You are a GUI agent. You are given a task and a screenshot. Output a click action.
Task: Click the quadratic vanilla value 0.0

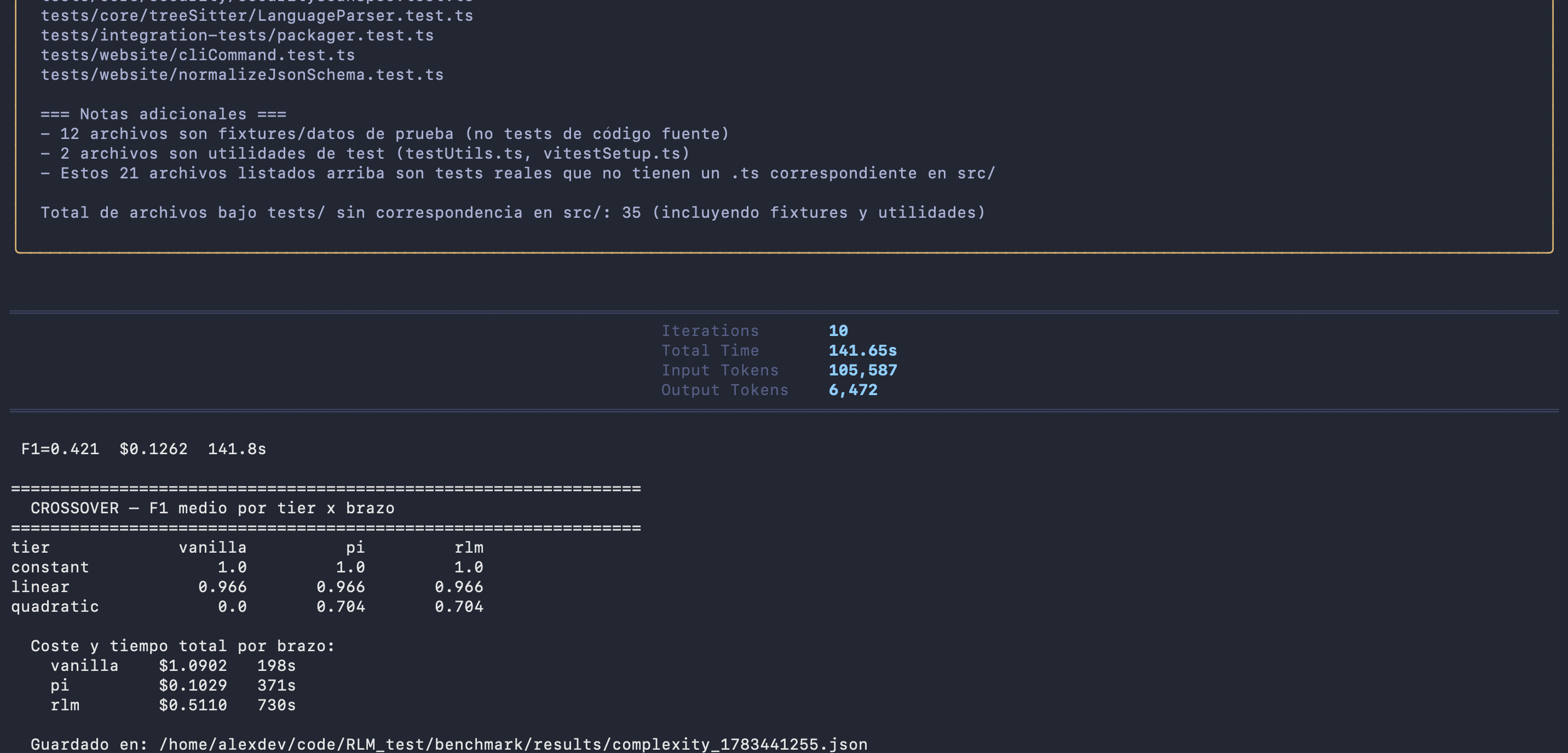pos(233,607)
